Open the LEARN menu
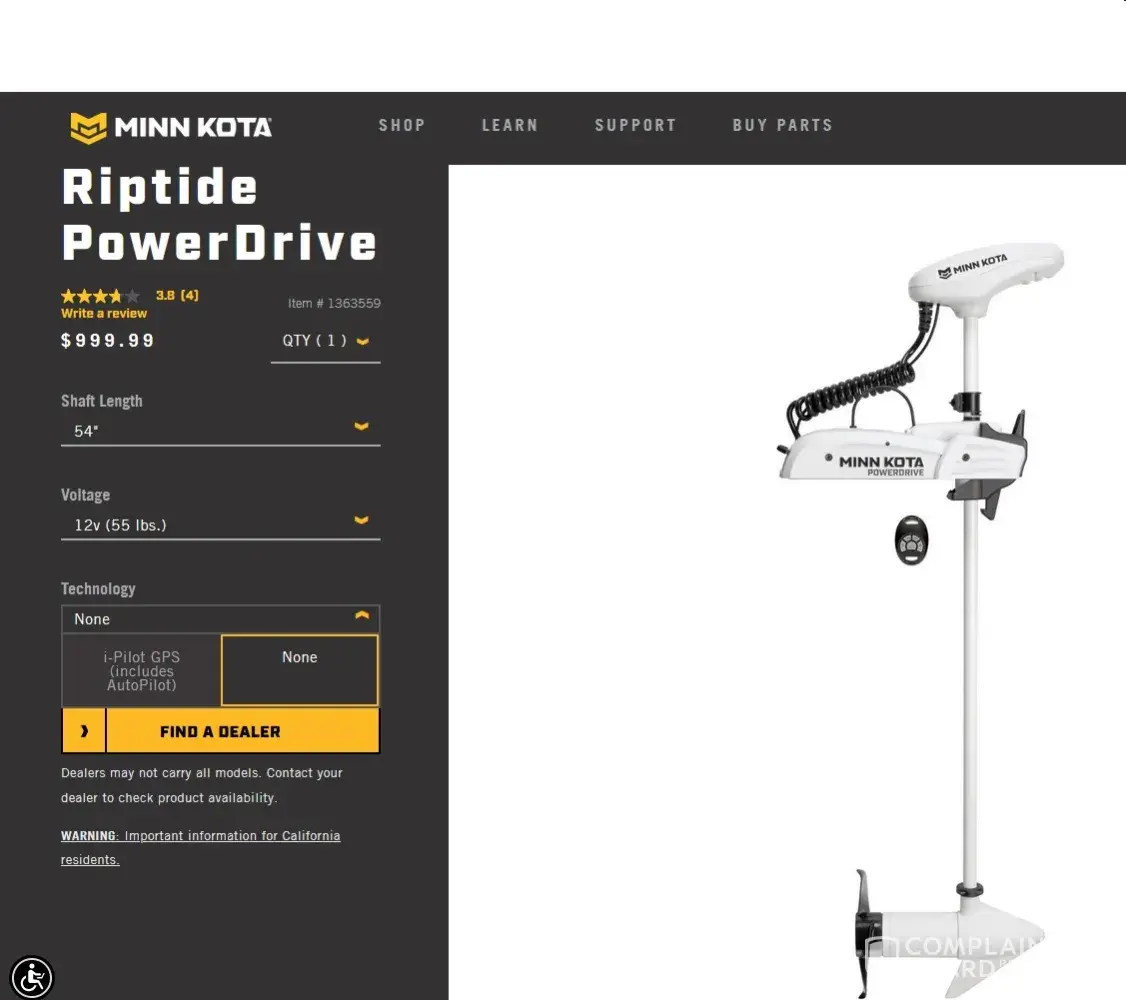Viewport: 1126px width, 1000px height. coord(510,125)
